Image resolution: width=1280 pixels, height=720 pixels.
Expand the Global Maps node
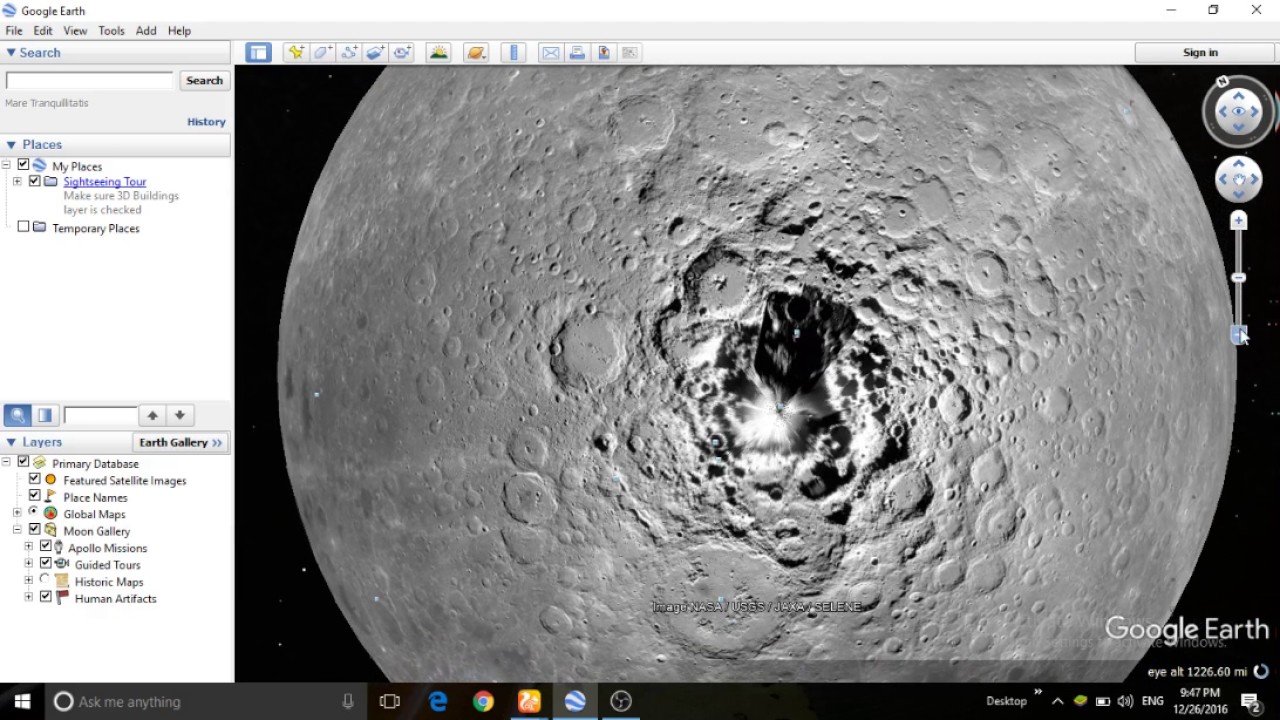[x=17, y=514]
